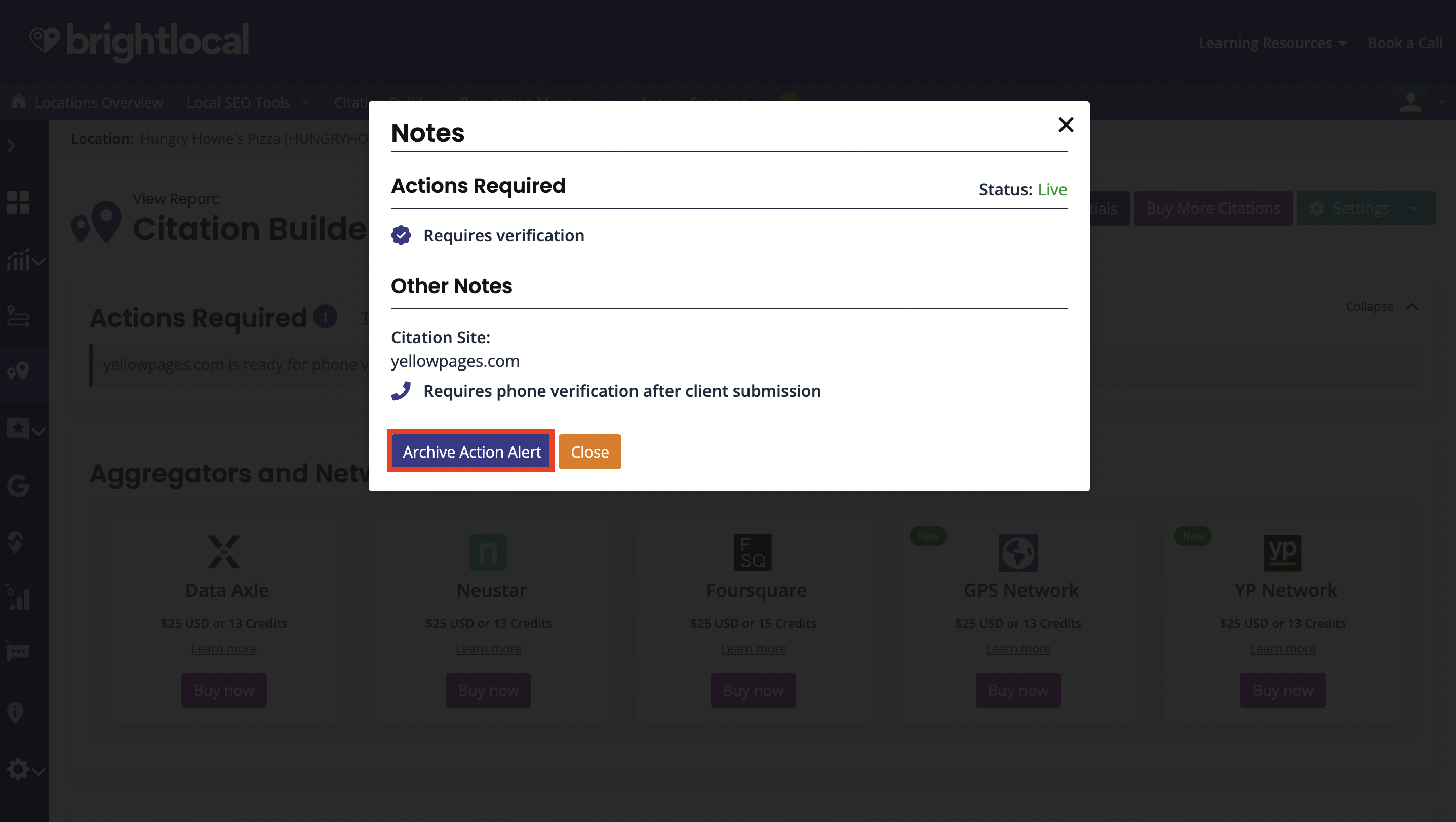Click the Book a Call link
This screenshot has height=822, width=1456.
(1404, 43)
